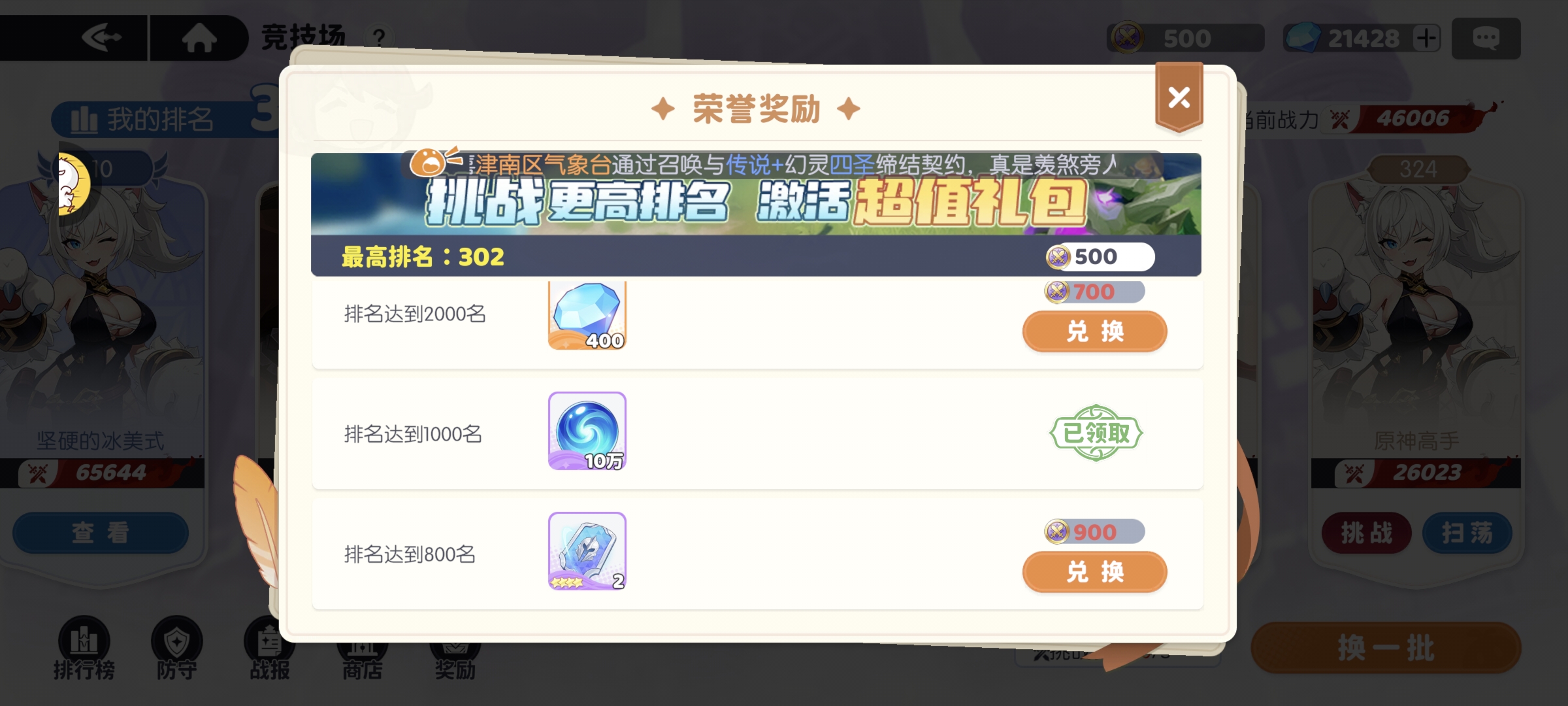Select the four-star card reward item
The height and width of the screenshot is (706, 1568).
pos(587,551)
